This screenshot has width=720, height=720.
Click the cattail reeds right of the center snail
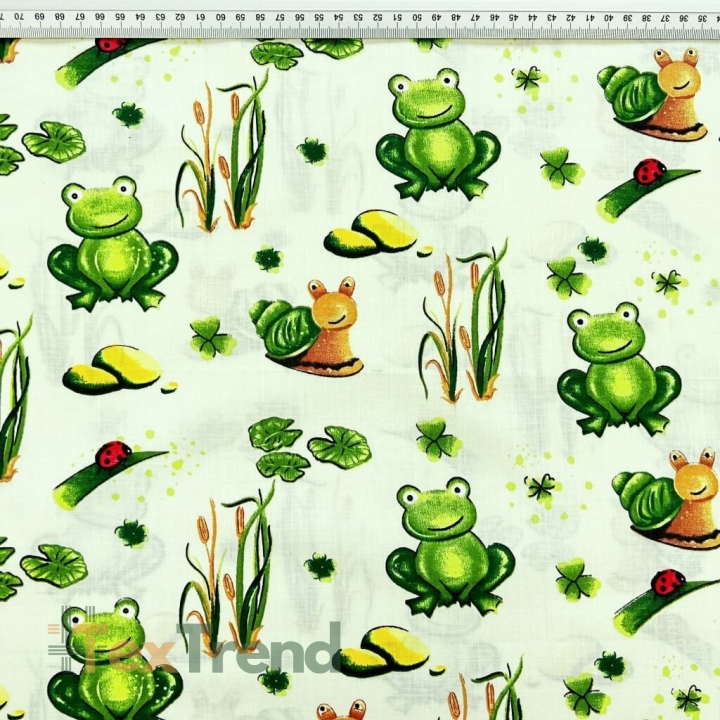[x=464, y=321]
